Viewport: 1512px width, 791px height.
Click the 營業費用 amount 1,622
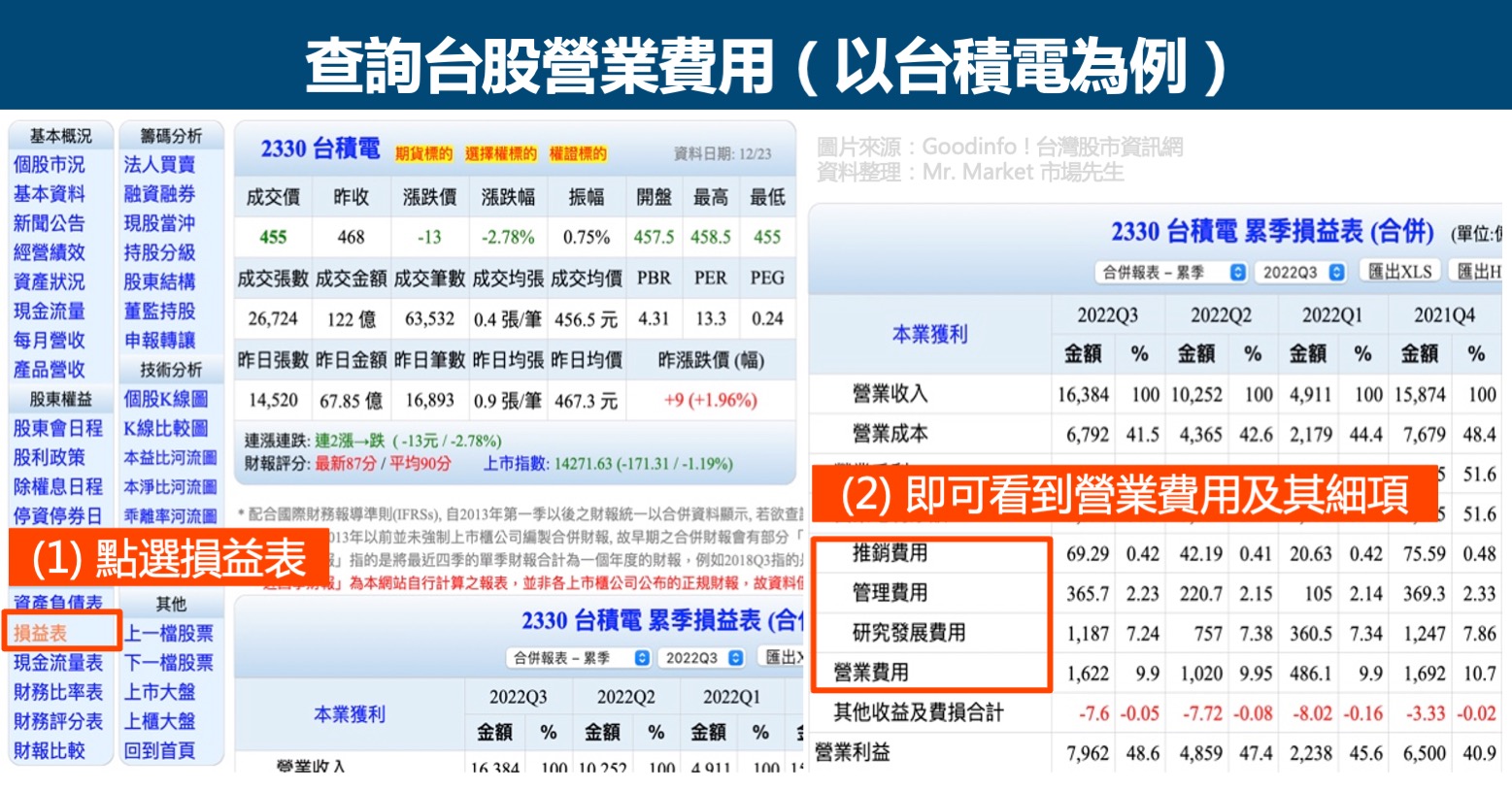point(1087,674)
